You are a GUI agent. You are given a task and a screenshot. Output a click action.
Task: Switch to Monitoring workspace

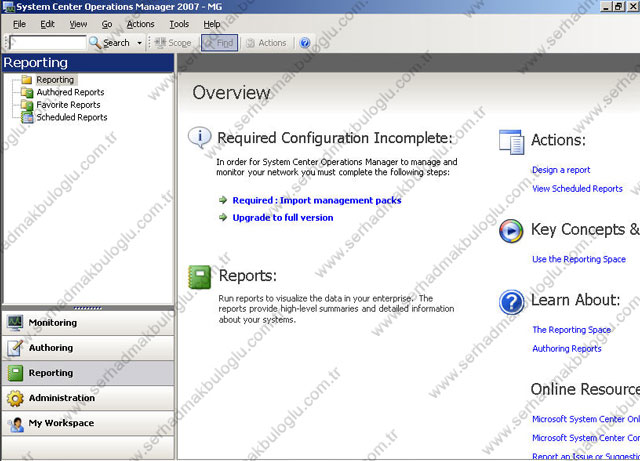tap(88, 323)
